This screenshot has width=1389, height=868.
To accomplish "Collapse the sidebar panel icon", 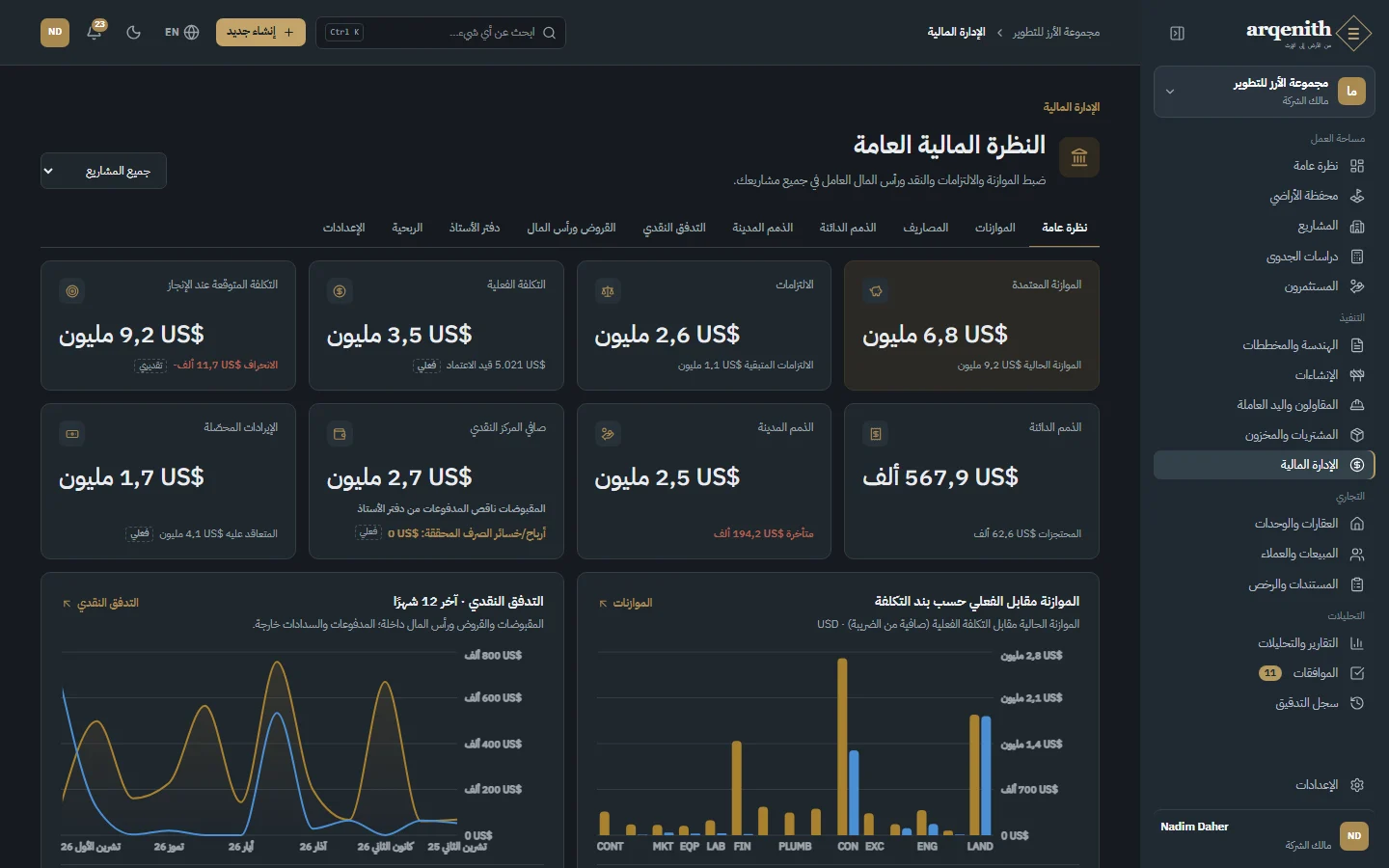I will [1177, 33].
